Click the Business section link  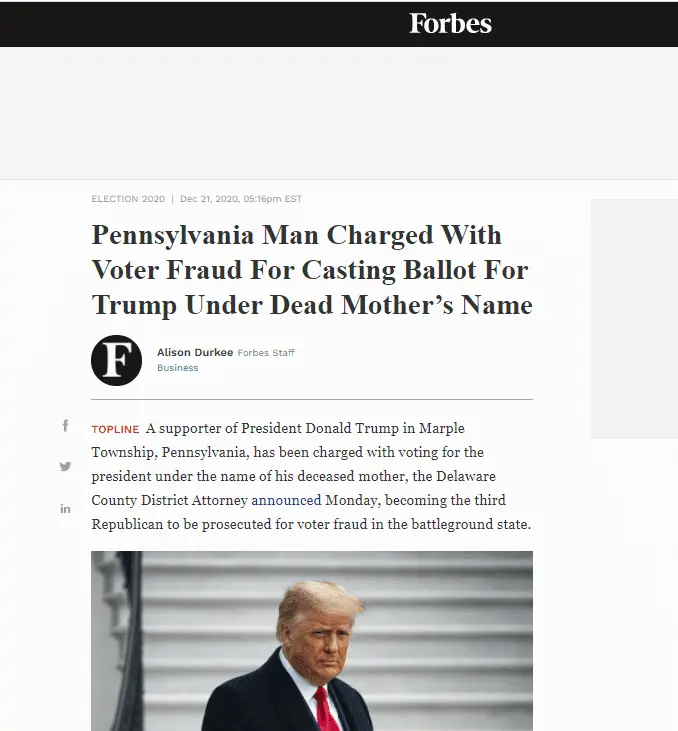point(177,368)
